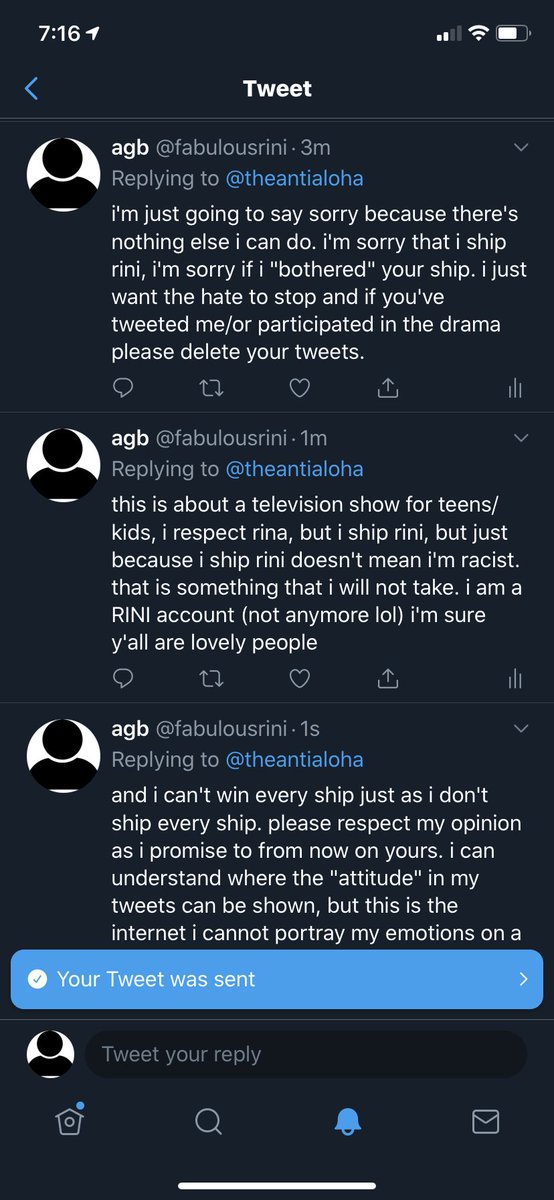Open share options on second tweet

tap(388, 679)
